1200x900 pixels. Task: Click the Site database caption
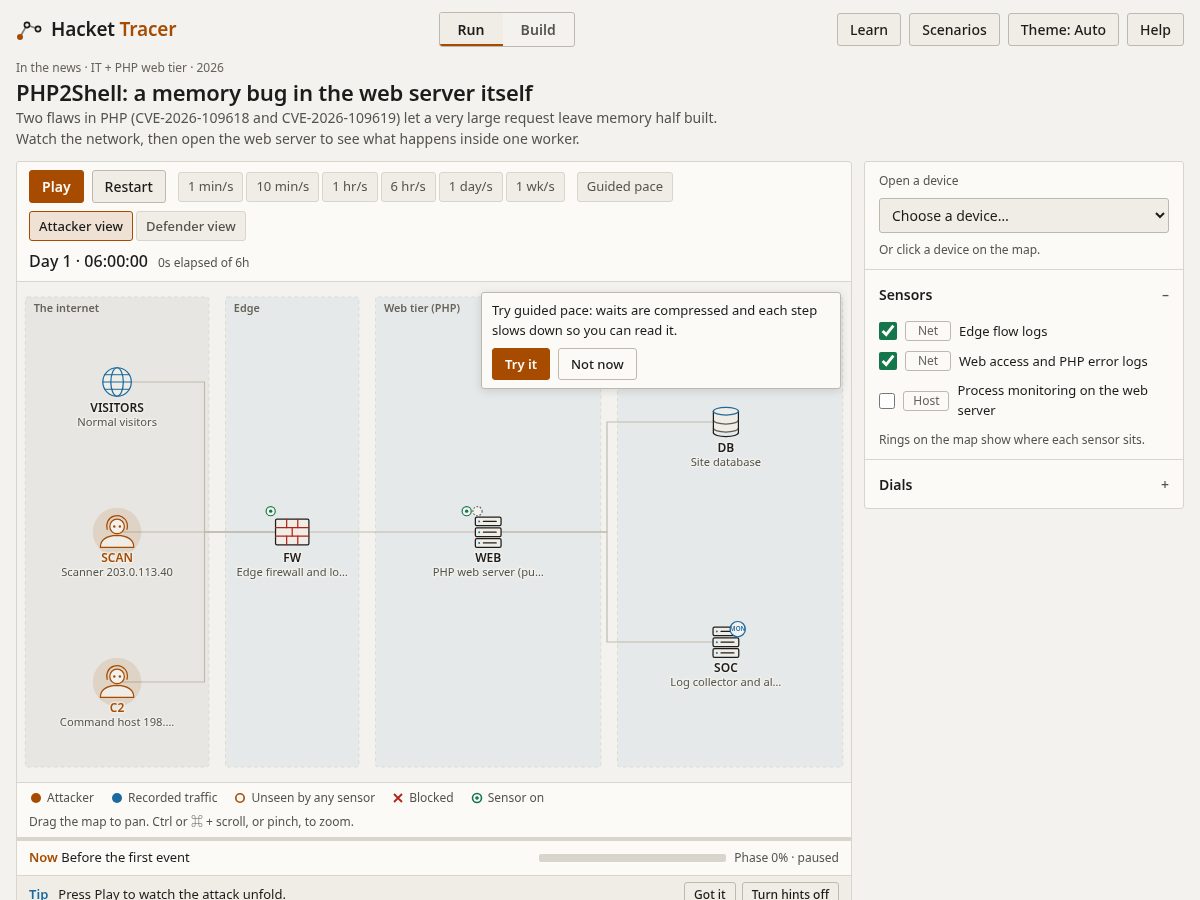[726, 463]
